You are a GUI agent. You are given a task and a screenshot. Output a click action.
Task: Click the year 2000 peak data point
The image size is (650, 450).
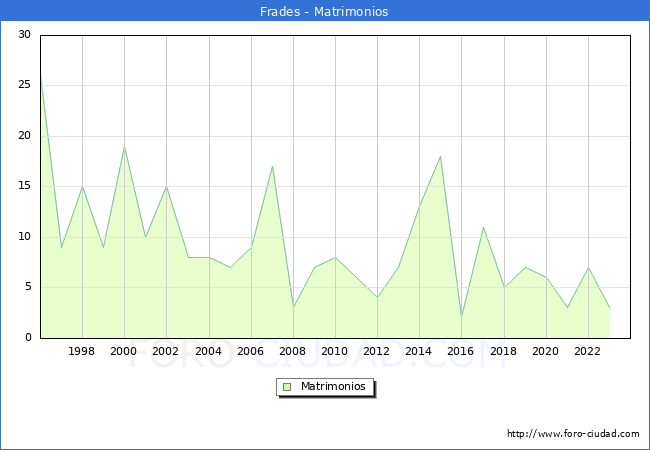click(124, 147)
